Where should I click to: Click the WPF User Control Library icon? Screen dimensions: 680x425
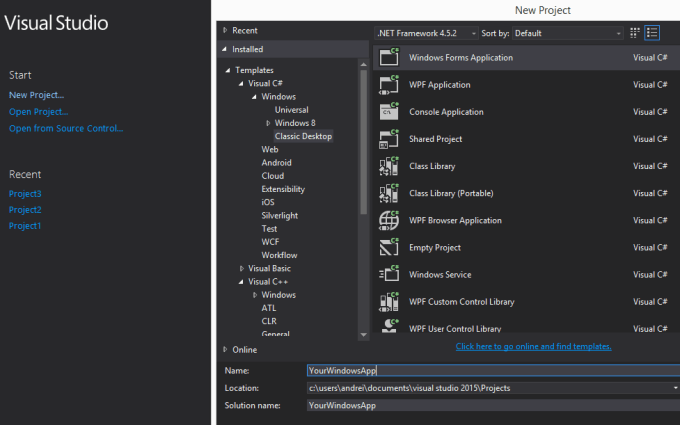[x=389, y=325]
